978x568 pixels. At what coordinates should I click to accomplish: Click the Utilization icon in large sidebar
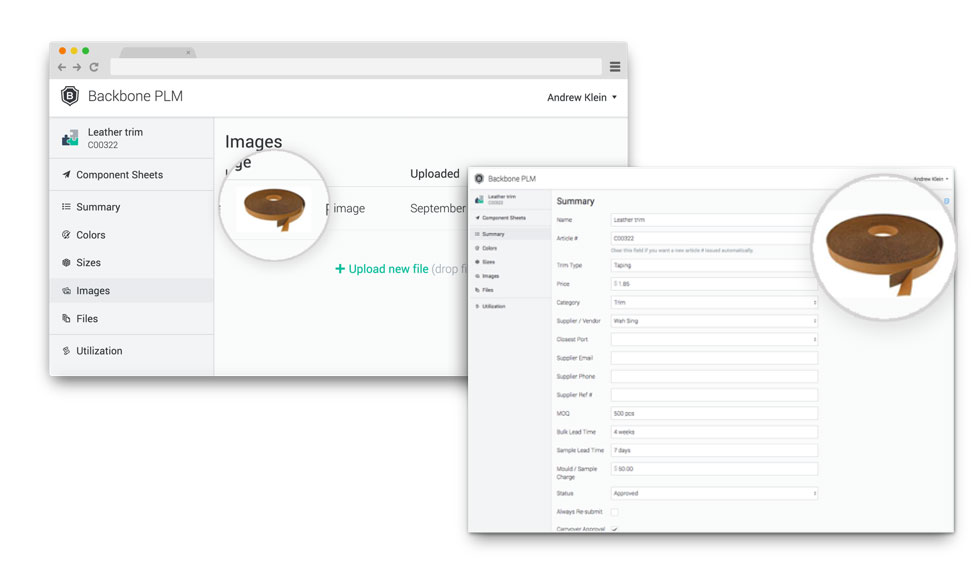click(x=66, y=351)
